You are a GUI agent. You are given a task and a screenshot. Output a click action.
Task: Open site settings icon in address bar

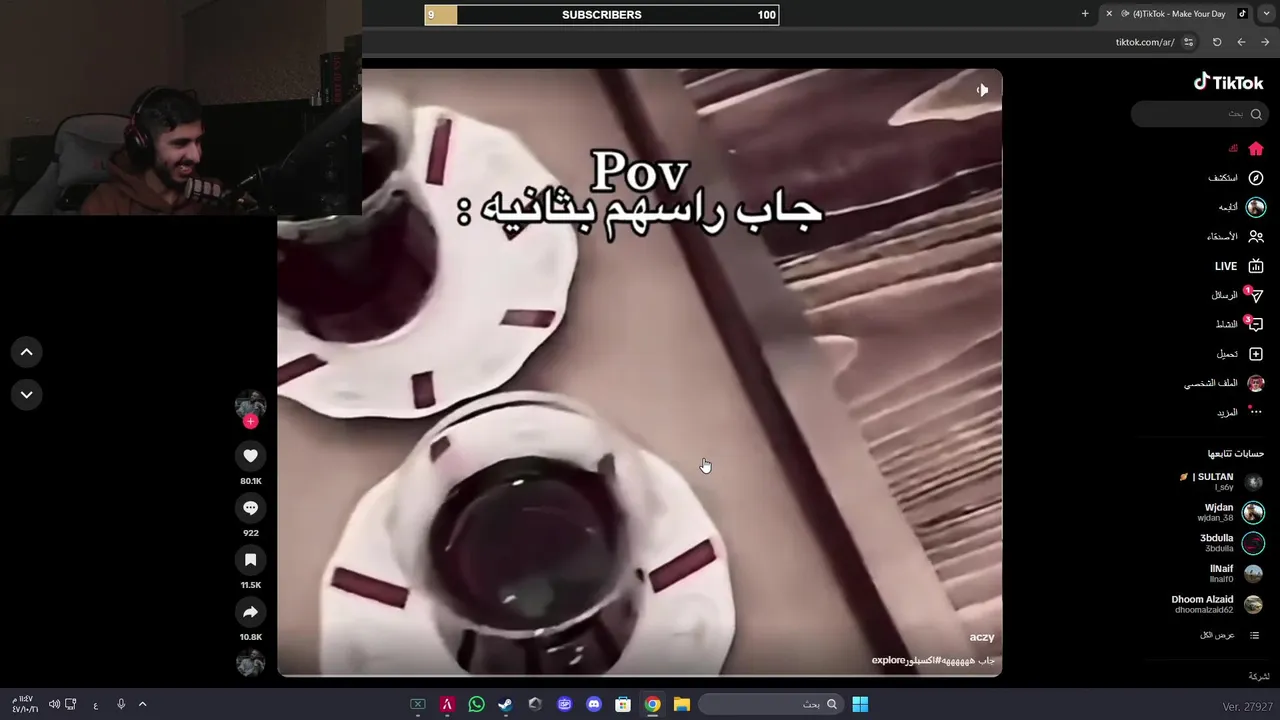(1188, 42)
